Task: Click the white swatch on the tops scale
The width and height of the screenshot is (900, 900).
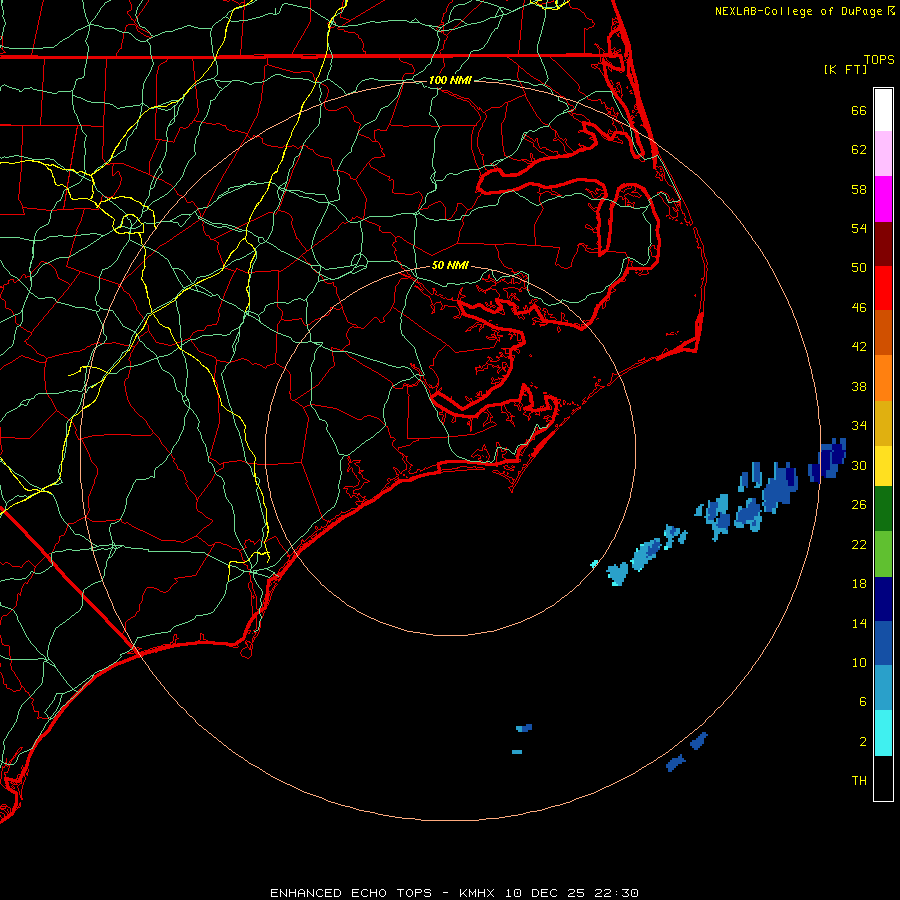Action: tap(883, 110)
